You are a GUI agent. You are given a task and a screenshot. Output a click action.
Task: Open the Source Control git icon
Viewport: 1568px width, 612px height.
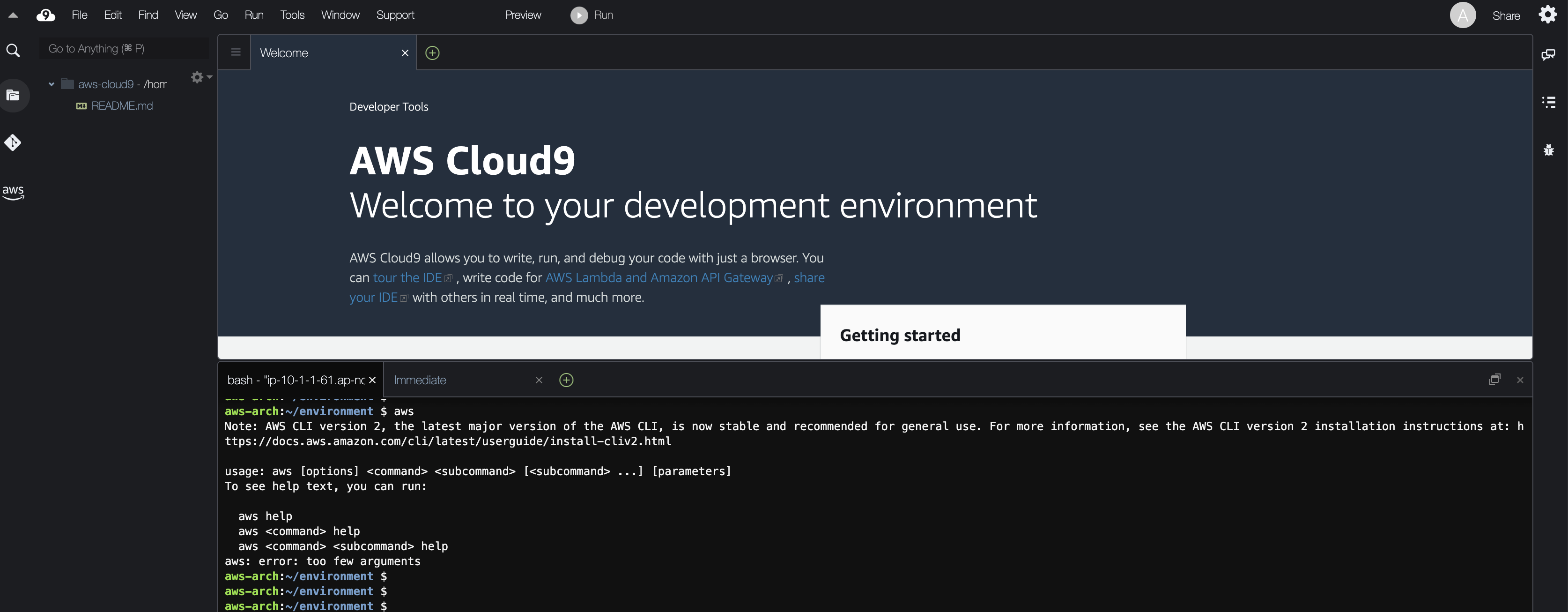[13, 142]
